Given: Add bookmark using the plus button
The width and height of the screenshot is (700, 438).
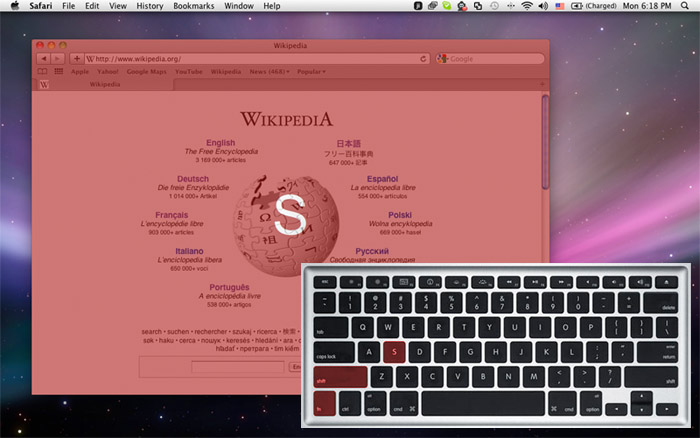Looking at the screenshot, I should coord(76,58).
